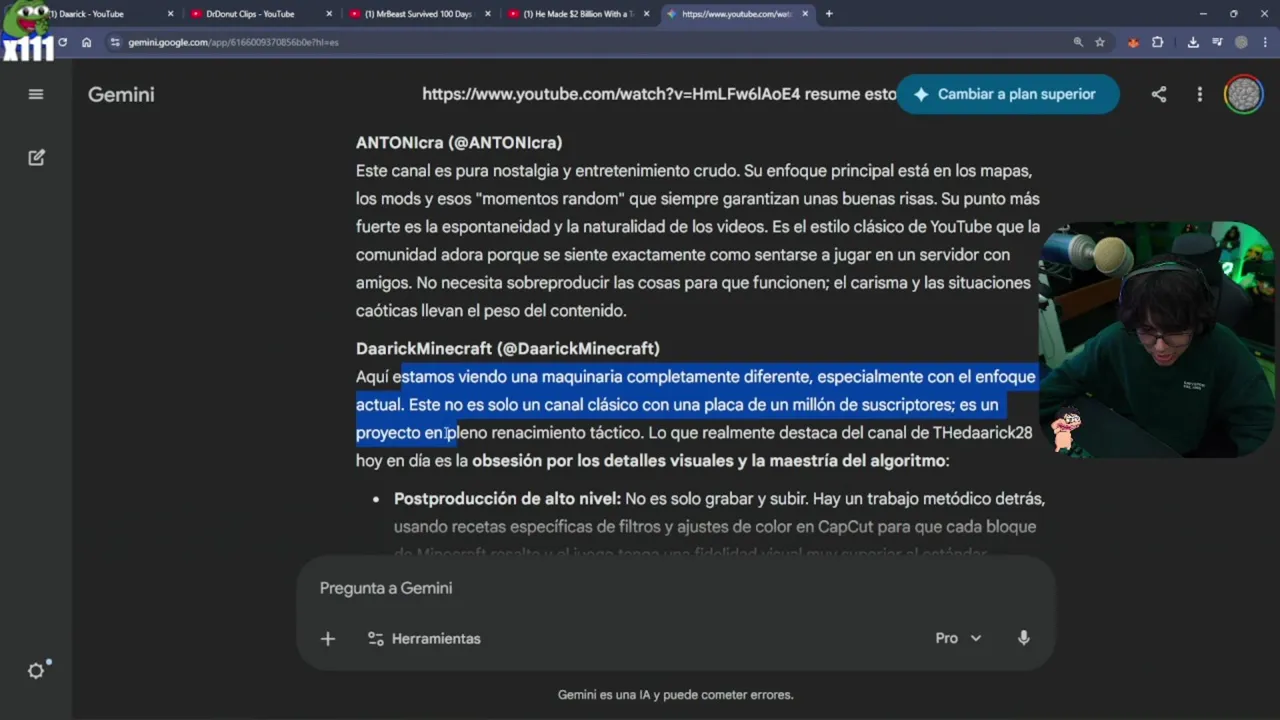Click the plus icon to add files
Image resolution: width=1280 pixels, height=720 pixels.
328,638
